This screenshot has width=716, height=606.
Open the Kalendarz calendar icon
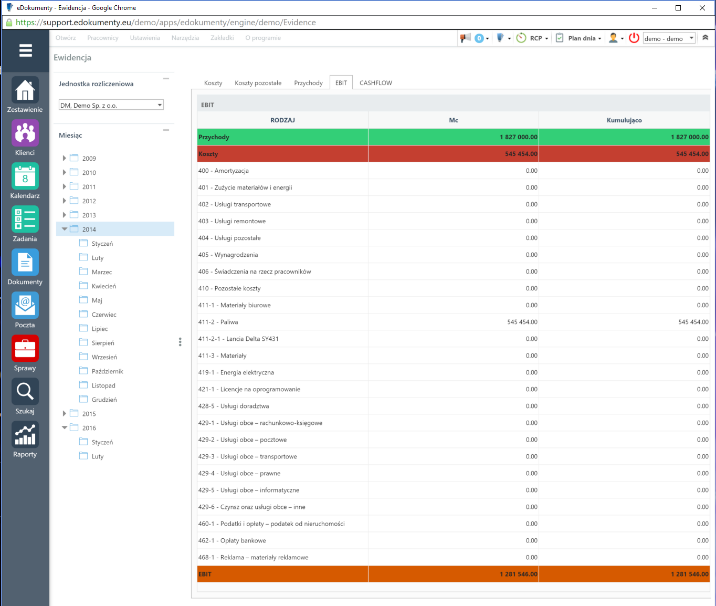(x=25, y=177)
